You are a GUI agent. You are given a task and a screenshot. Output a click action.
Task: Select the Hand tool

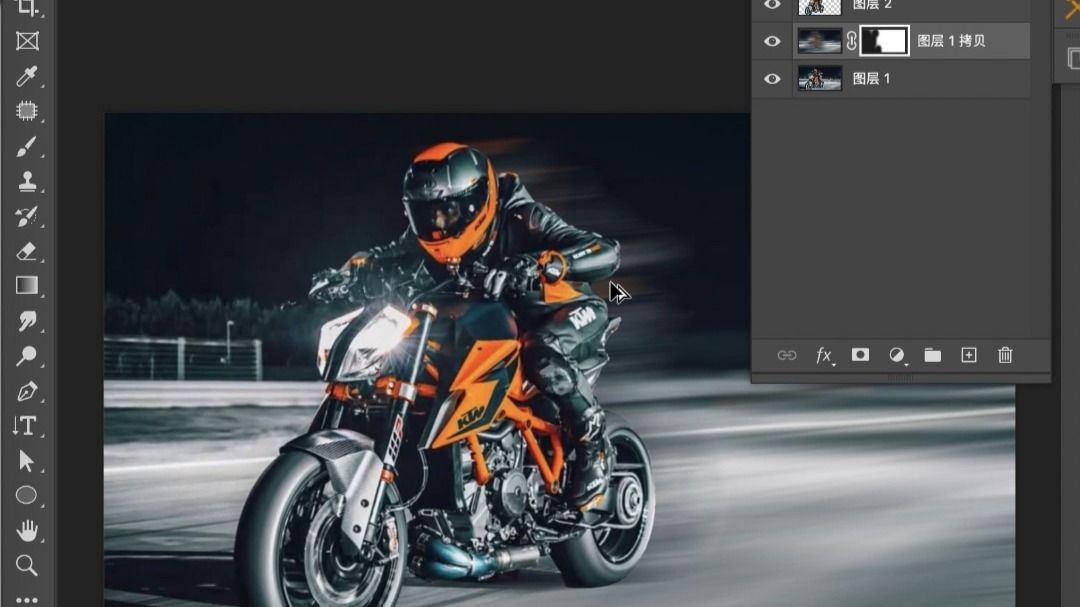point(27,531)
